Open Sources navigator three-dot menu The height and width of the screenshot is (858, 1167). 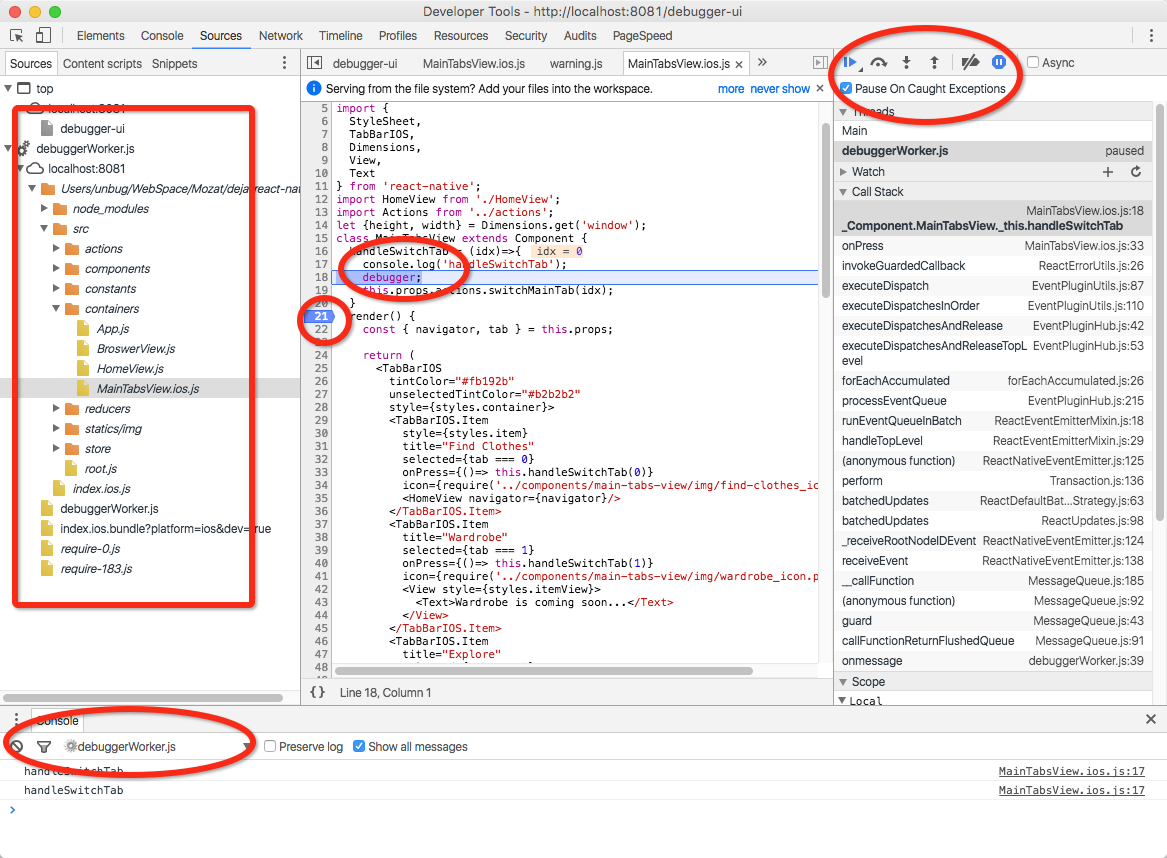(x=284, y=63)
